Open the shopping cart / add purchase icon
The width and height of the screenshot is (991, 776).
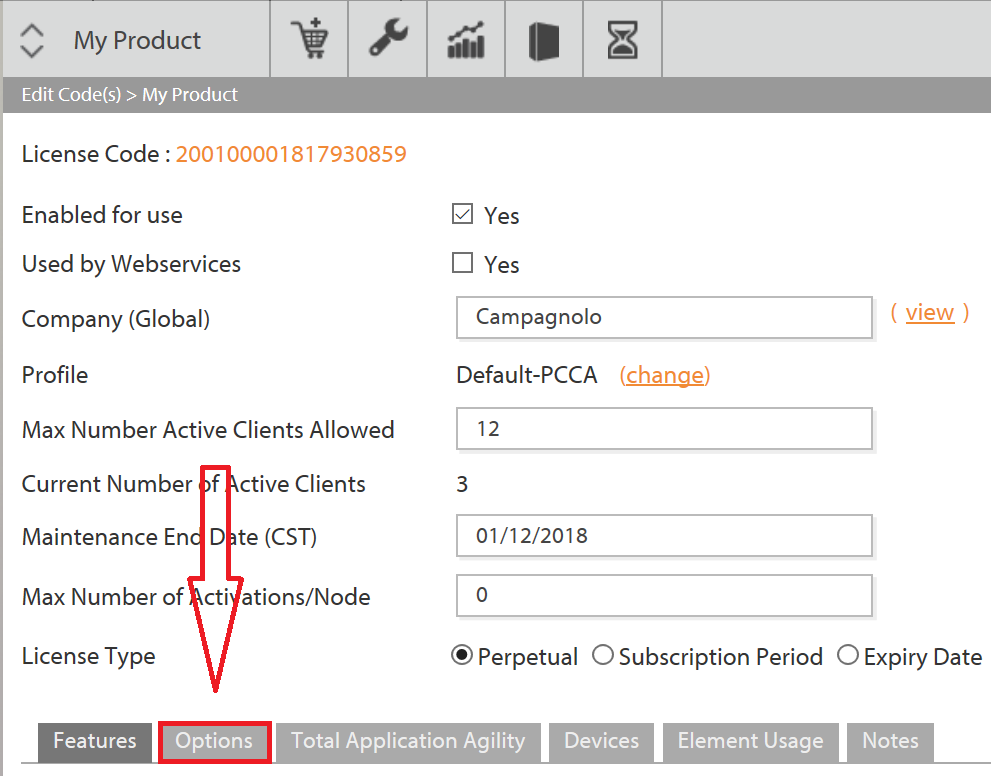coord(309,38)
